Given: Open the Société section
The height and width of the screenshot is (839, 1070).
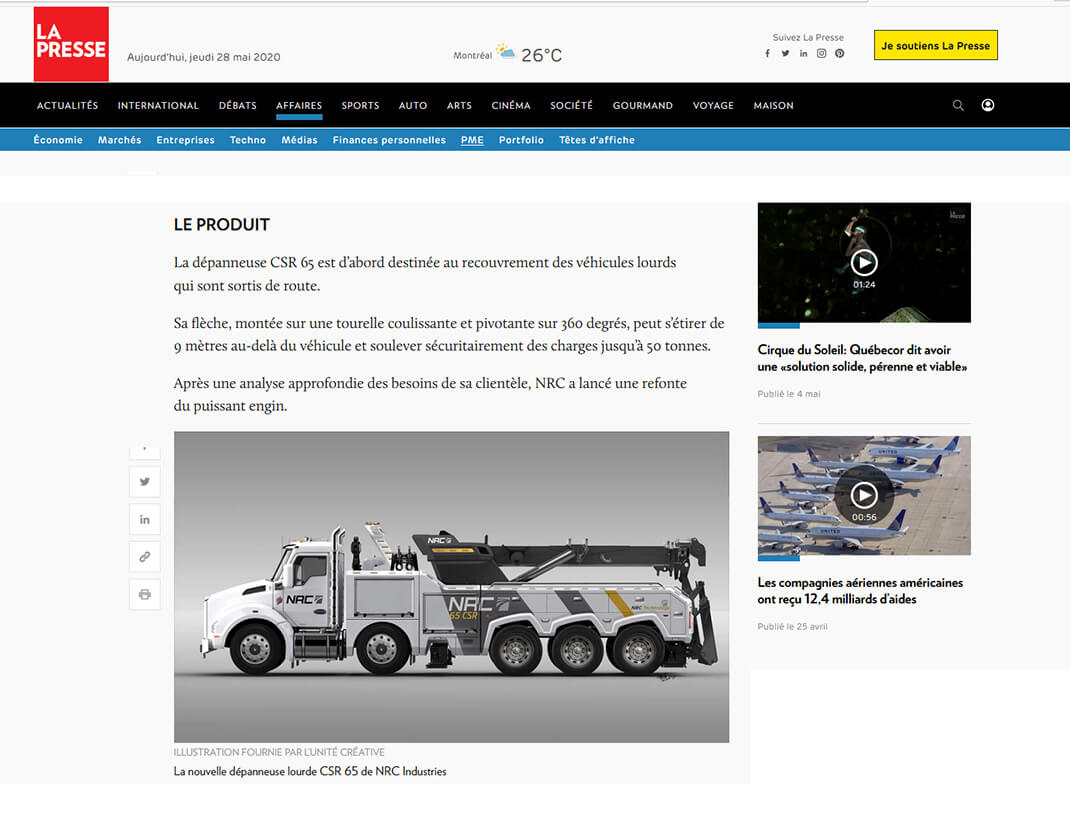Looking at the screenshot, I should pos(572,106).
